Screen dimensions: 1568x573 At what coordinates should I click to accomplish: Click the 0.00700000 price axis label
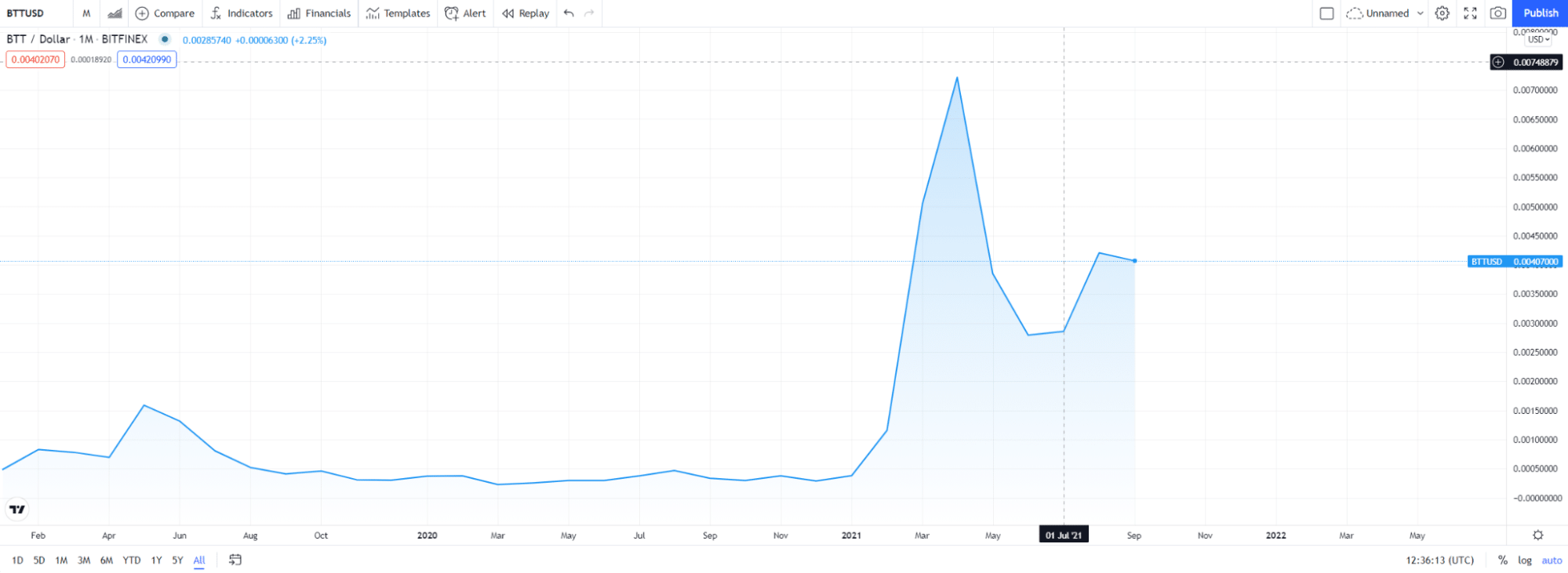point(1535,91)
